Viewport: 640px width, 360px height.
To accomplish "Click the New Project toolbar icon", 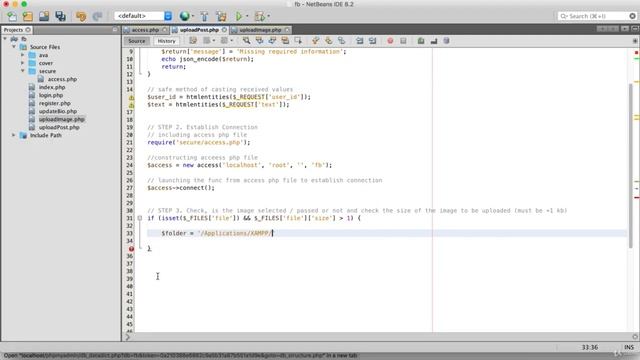I will tap(28, 16).
